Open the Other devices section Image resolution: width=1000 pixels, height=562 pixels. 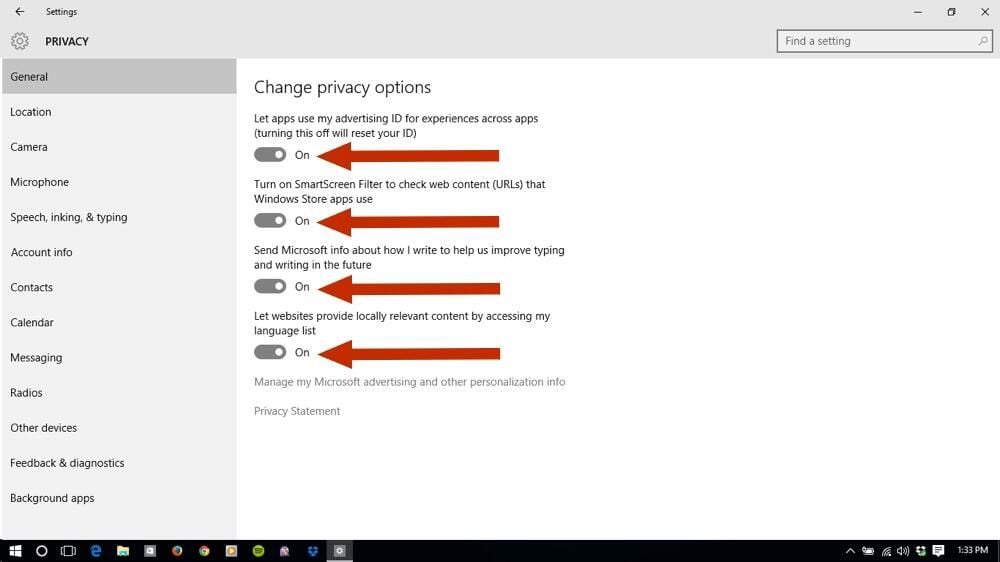coord(119,427)
